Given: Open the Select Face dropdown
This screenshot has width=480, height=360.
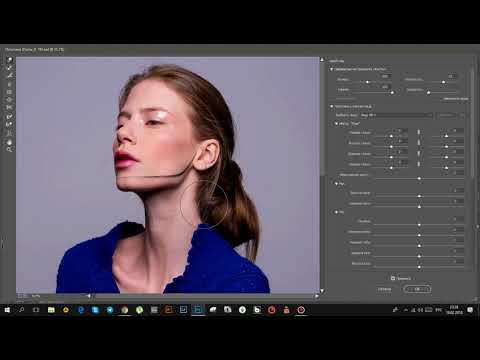Looking at the screenshot, I should pyautogui.click(x=396, y=115).
